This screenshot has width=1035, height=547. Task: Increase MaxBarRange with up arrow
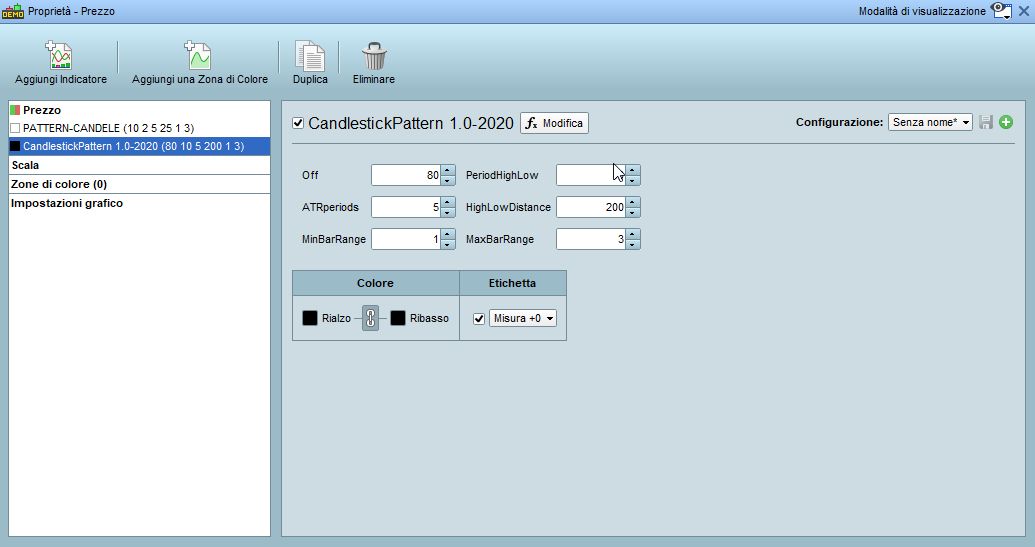pyautogui.click(x=632, y=234)
